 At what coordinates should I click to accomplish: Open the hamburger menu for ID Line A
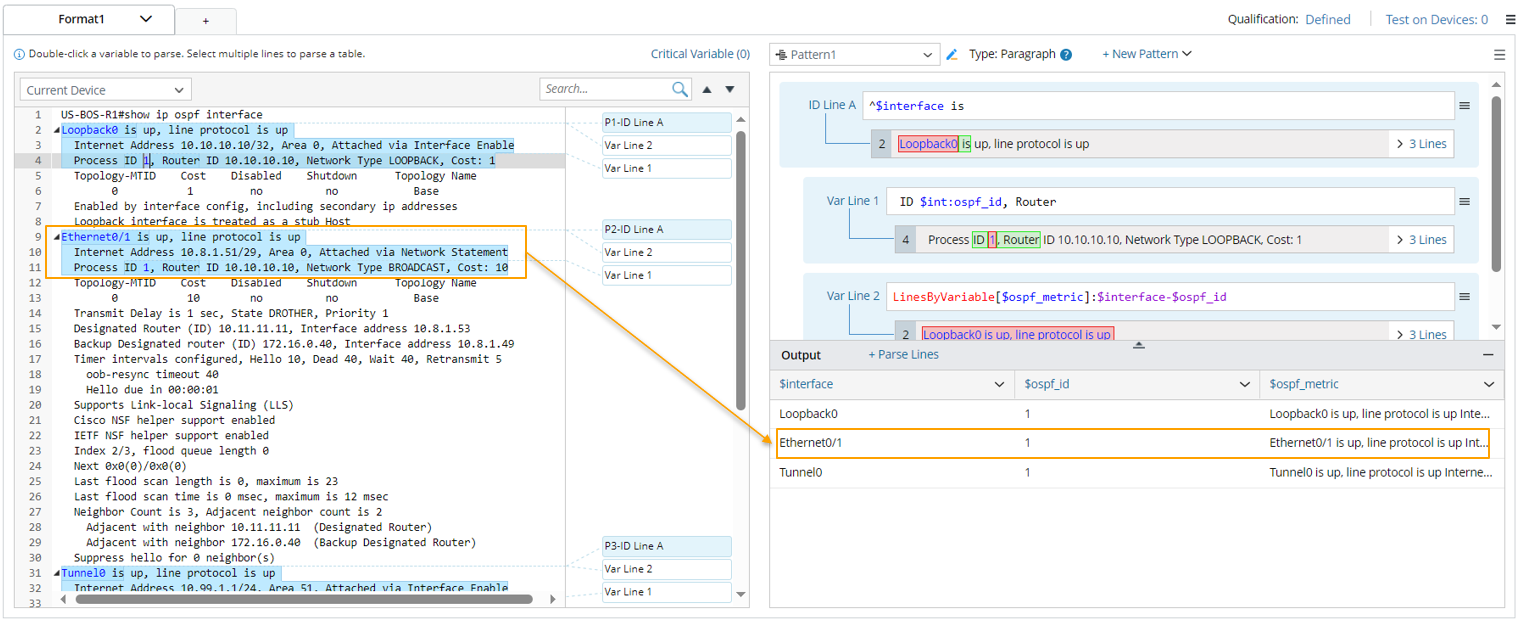pos(1464,106)
